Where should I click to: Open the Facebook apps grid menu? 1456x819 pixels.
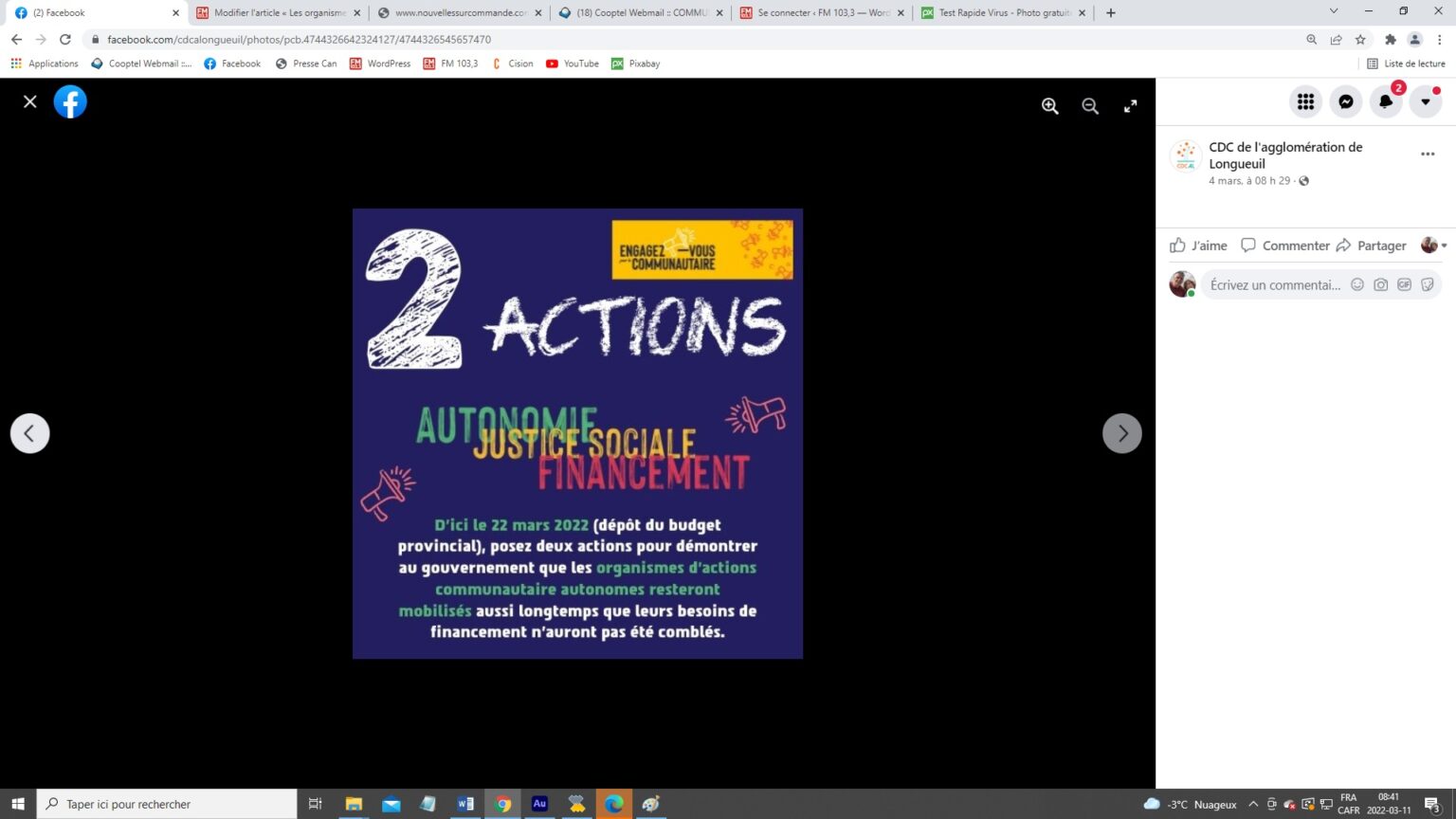click(1305, 101)
